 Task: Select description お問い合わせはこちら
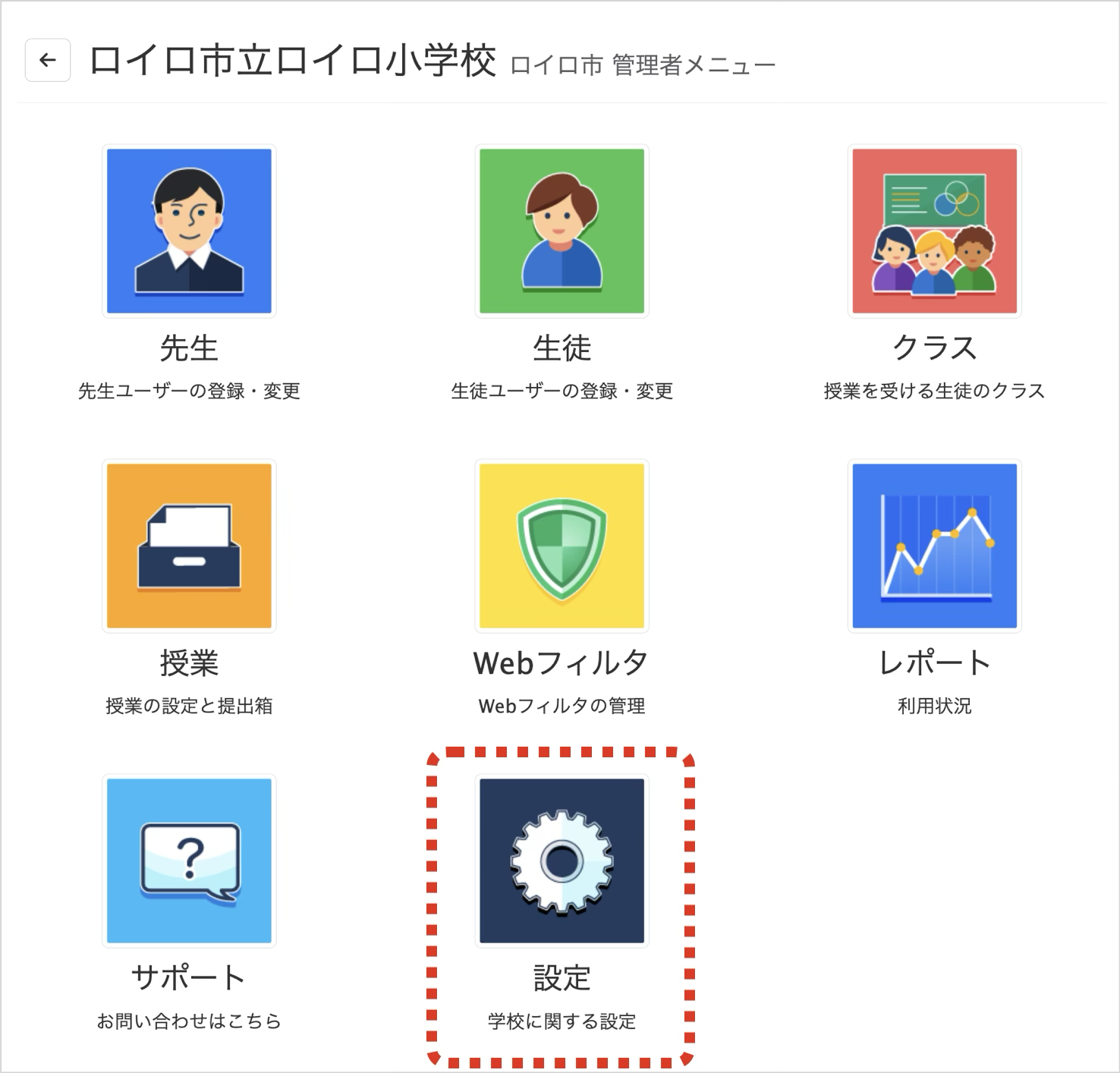point(189,1021)
